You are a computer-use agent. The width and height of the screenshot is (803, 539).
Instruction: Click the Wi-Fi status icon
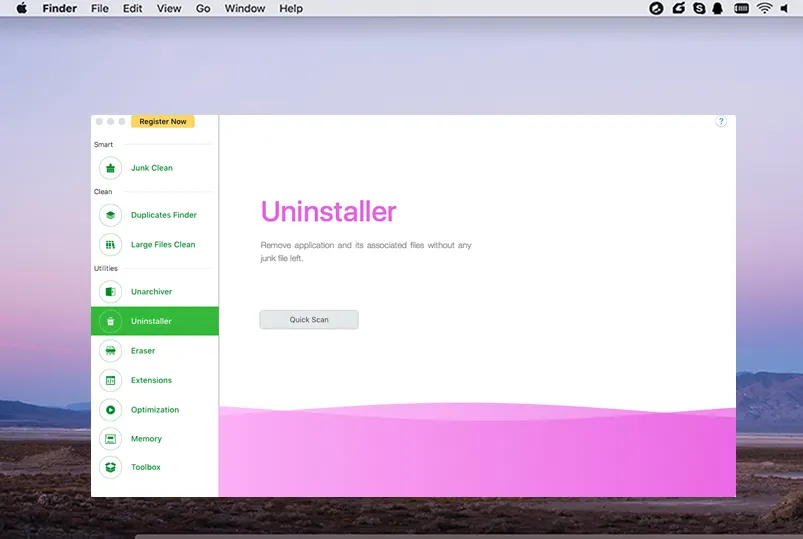(764, 8)
